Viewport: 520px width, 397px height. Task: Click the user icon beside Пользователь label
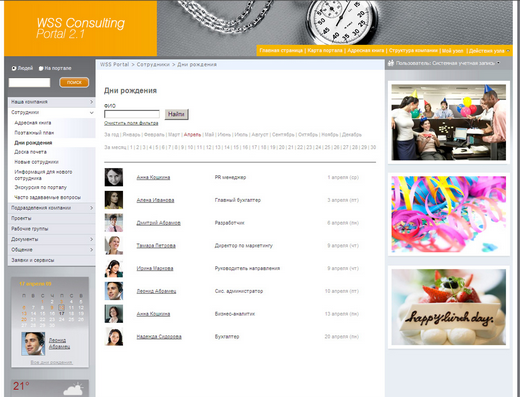click(391, 63)
